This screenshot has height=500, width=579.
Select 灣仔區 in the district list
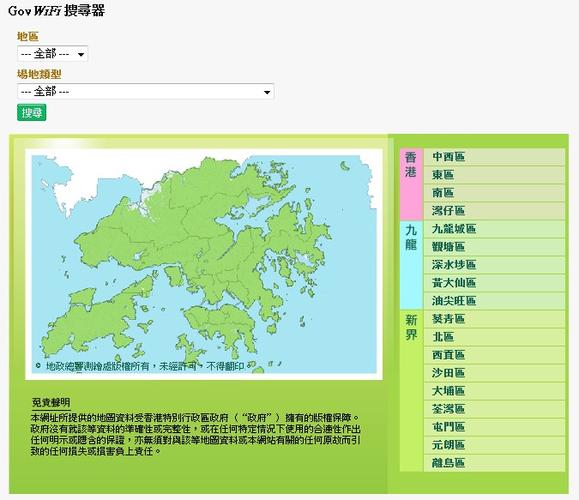[x=494, y=211]
